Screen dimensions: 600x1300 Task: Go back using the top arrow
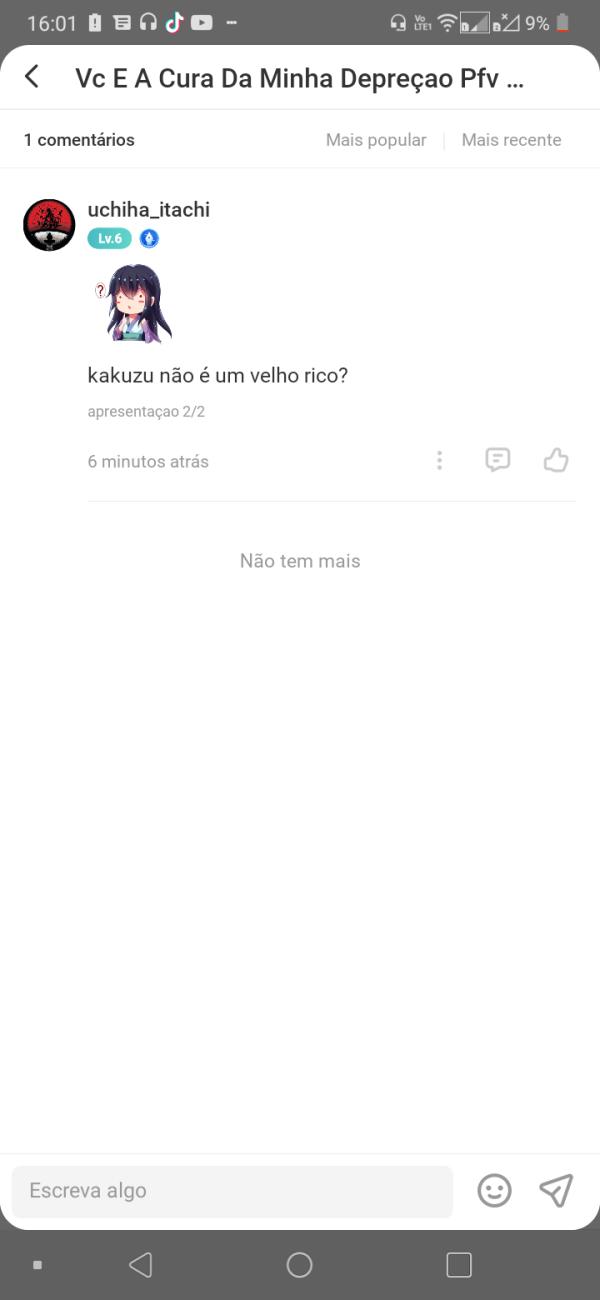click(32, 77)
